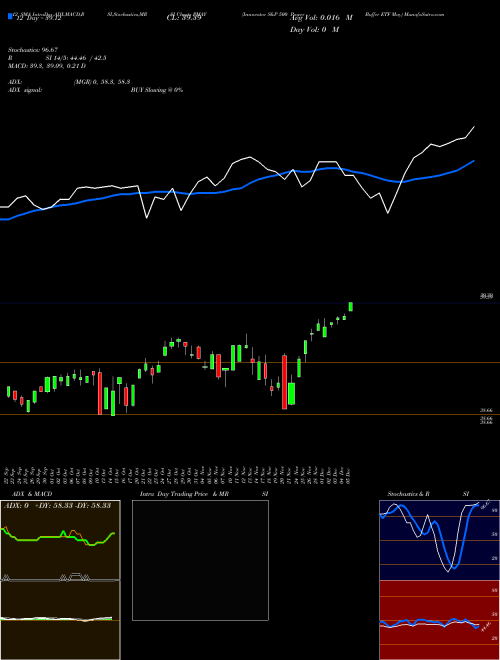Viewport: 500px width, 660px height.
Task: Click the Stochastics & R panel title
Action: [x=409, y=494]
